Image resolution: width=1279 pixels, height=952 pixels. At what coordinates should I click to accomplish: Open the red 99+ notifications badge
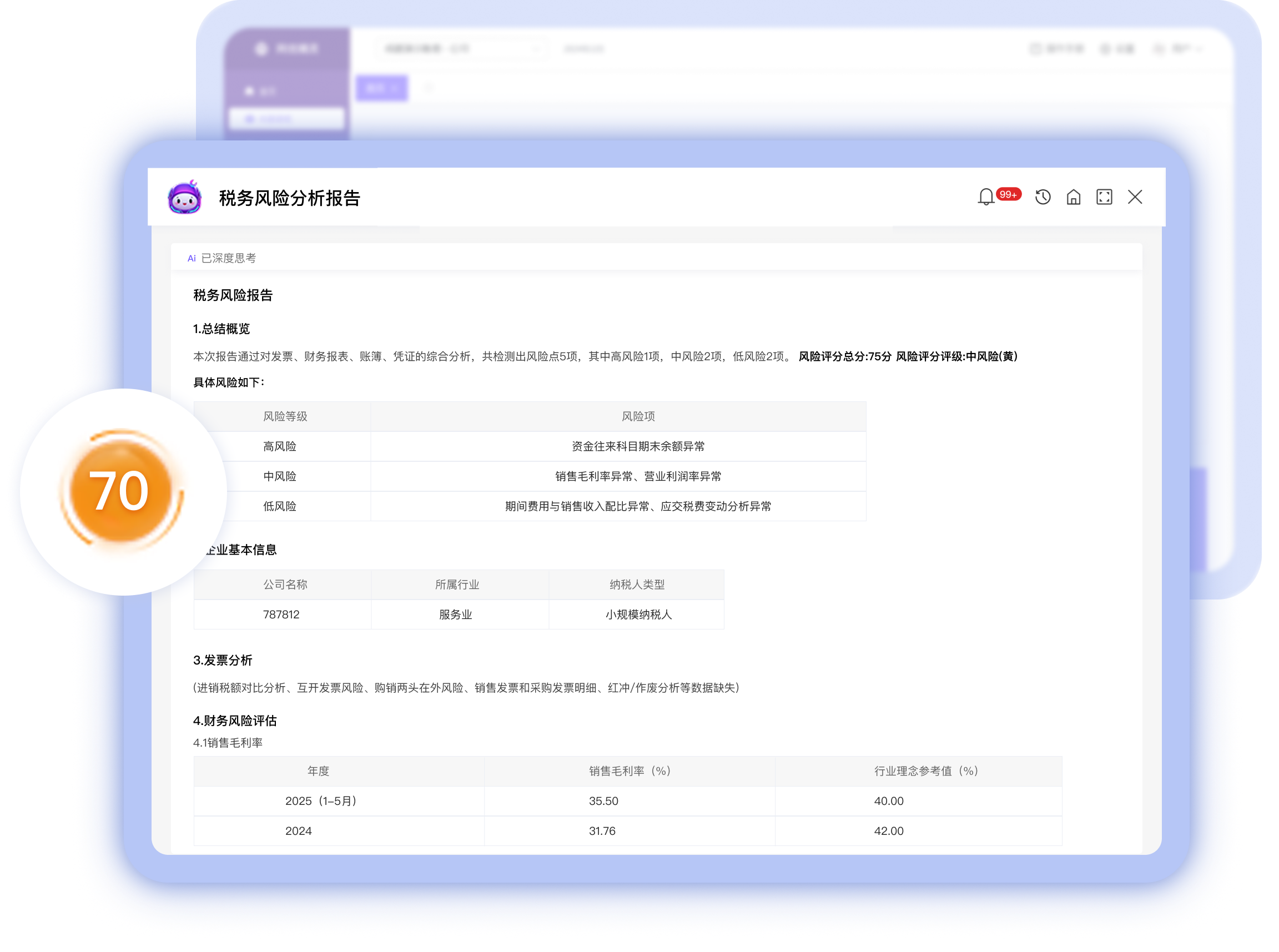click(x=1008, y=194)
